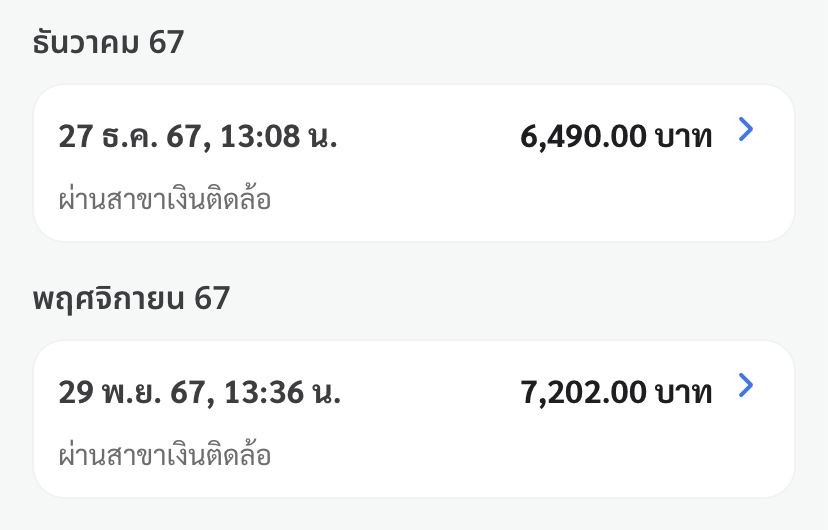Tap chevron beside 7,202.00 บาท payment
The height and width of the screenshot is (530, 828).
(745, 385)
